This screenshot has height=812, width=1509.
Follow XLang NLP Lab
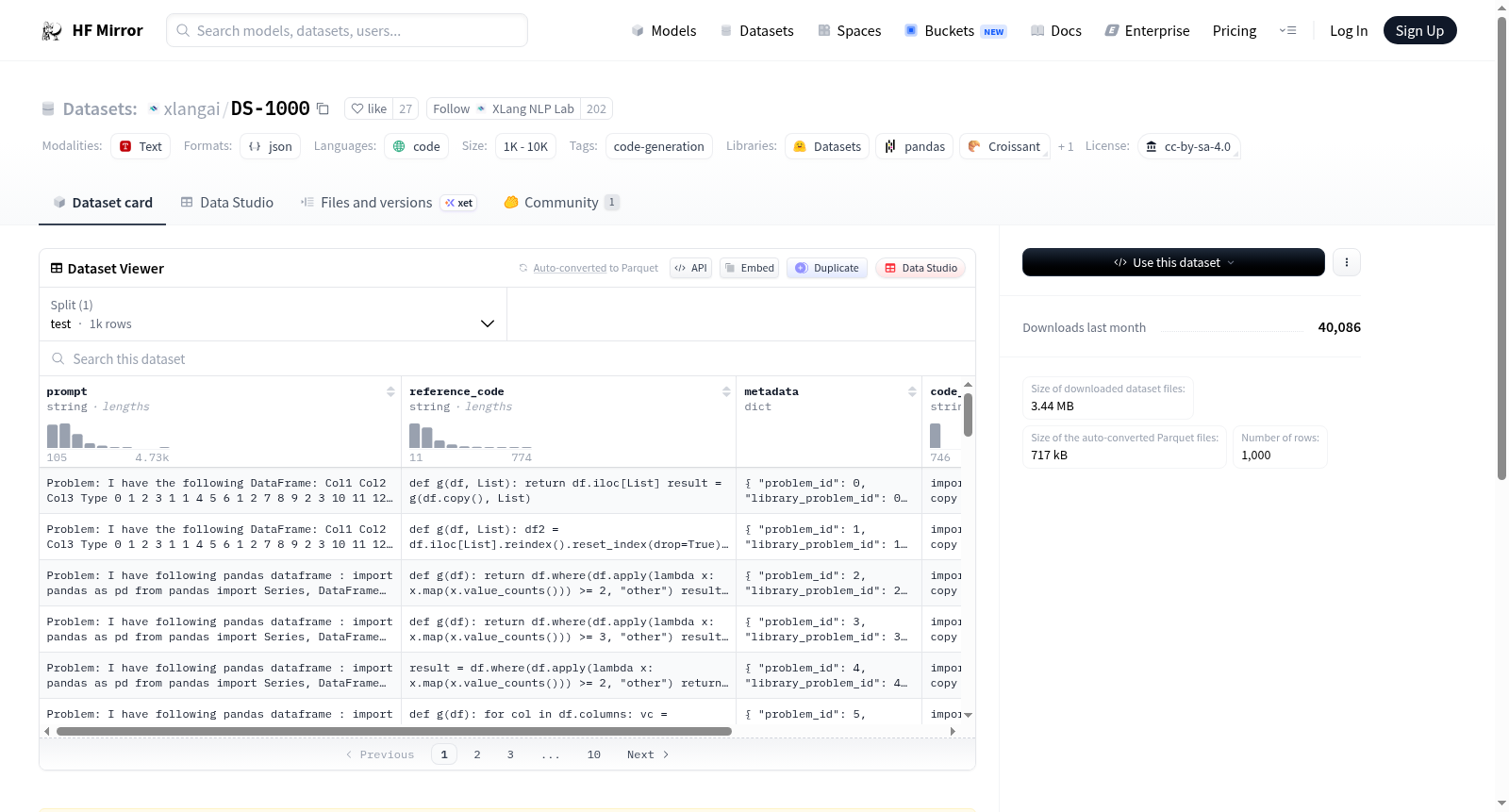click(451, 109)
